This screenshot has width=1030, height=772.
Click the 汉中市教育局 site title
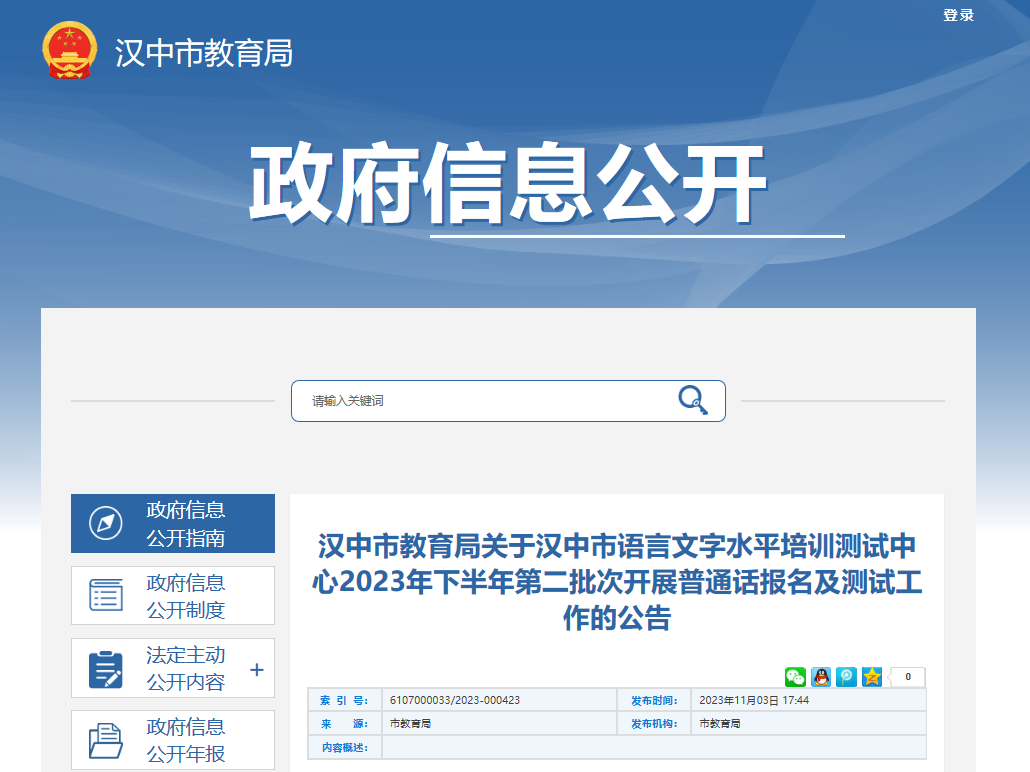(204, 53)
